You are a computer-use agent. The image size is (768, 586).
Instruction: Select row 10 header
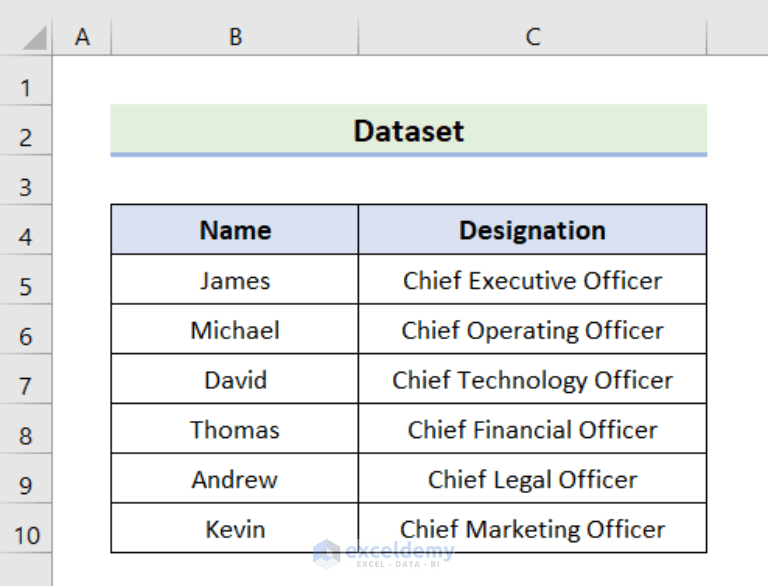25,528
